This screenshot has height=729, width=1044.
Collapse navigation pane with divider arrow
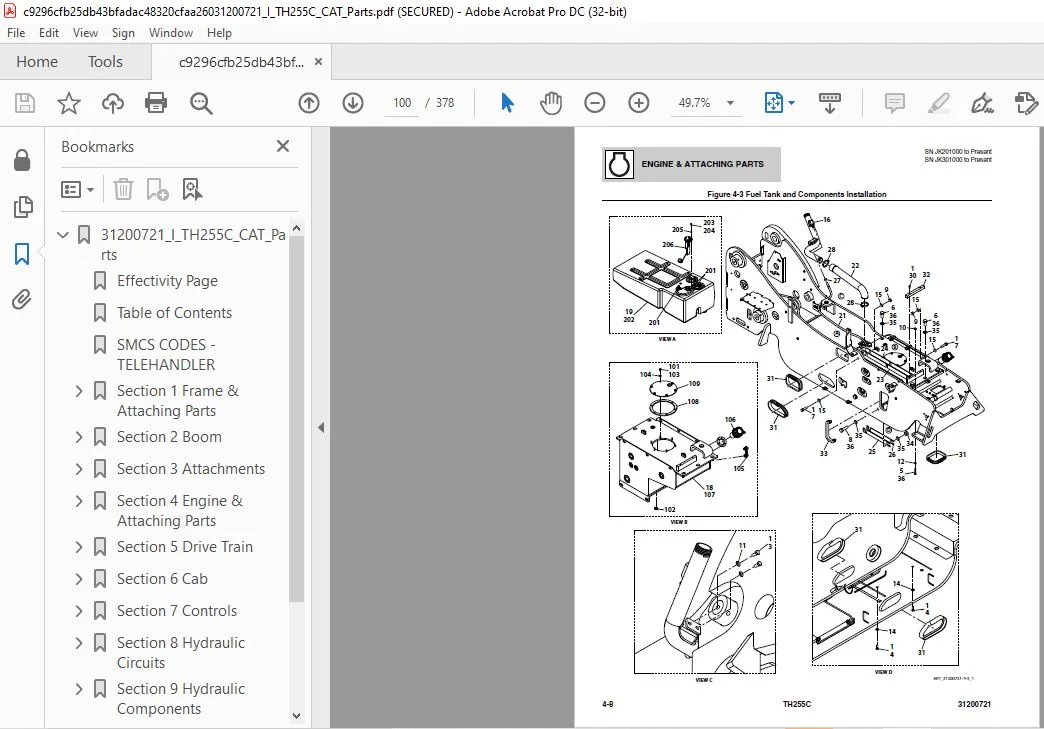coord(321,427)
